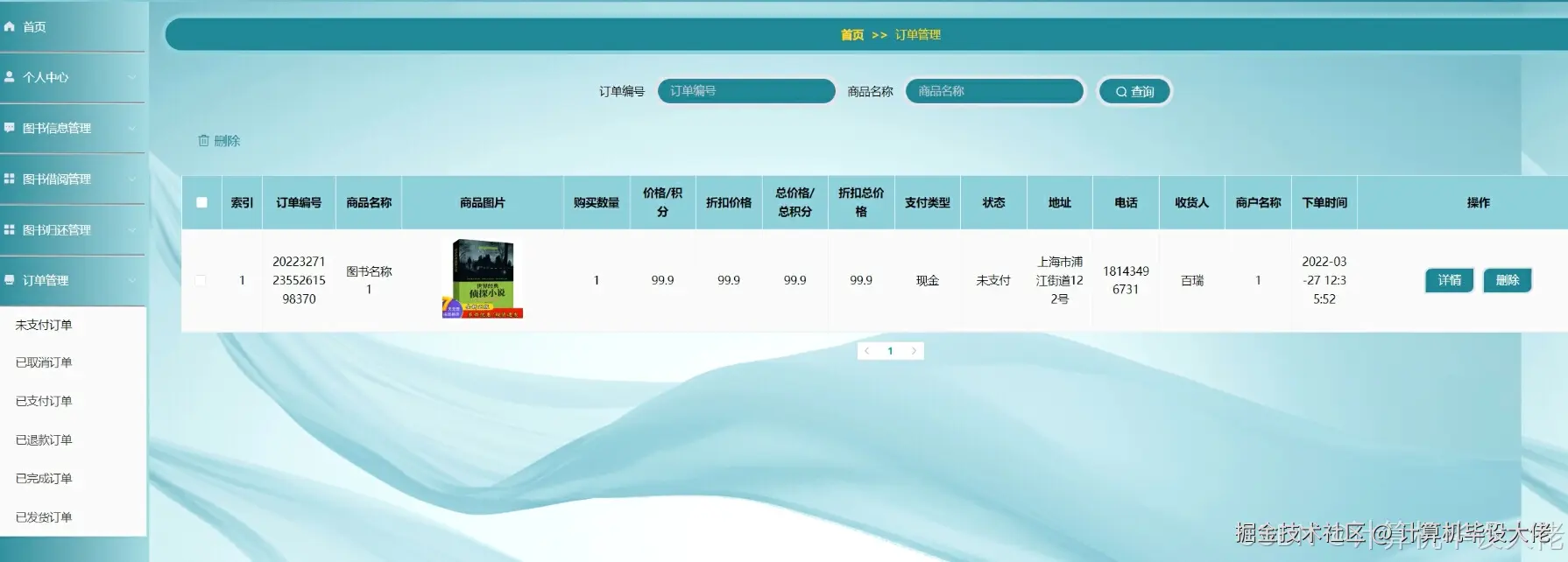Click the icon beside 订单管理 in sidebar
Screen dimensions: 1568x562
[x=10, y=280]
